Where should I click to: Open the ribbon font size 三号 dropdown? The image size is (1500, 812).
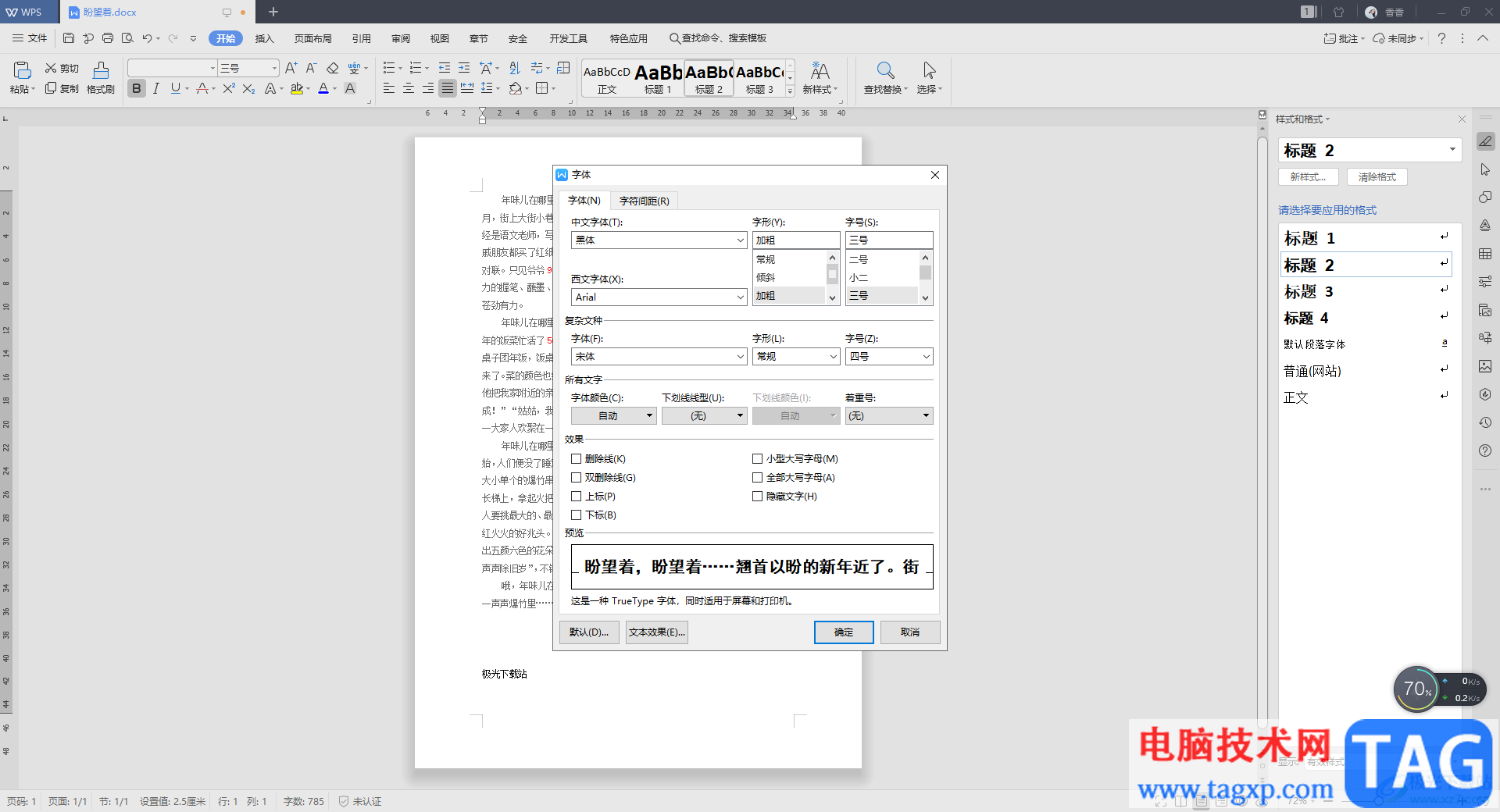pos(273,69)
